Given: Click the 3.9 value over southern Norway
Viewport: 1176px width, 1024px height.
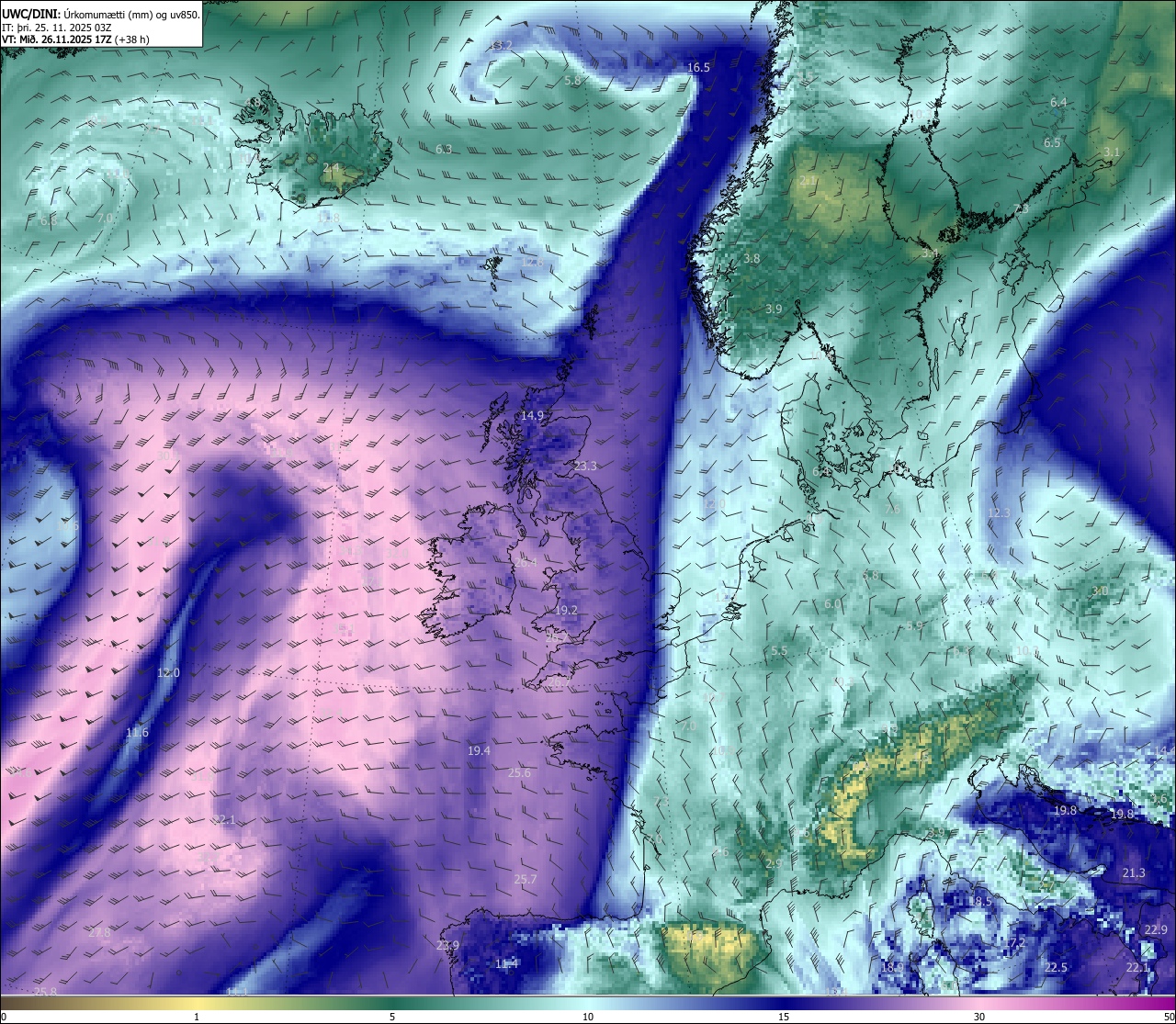Looking at the screenshot, I should 774,309.
